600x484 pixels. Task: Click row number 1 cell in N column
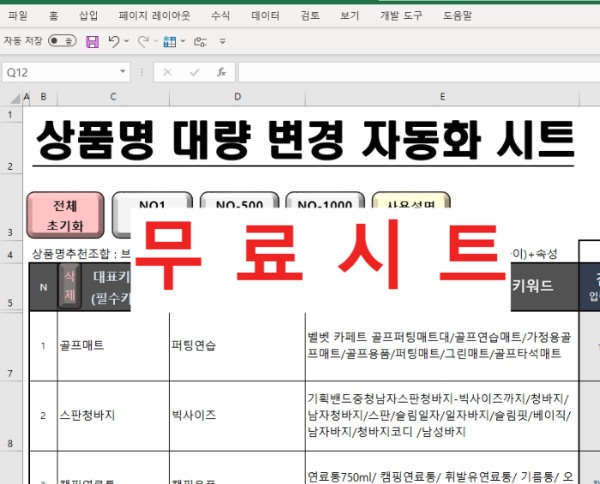pyautogui.click(x=43, y=346)
